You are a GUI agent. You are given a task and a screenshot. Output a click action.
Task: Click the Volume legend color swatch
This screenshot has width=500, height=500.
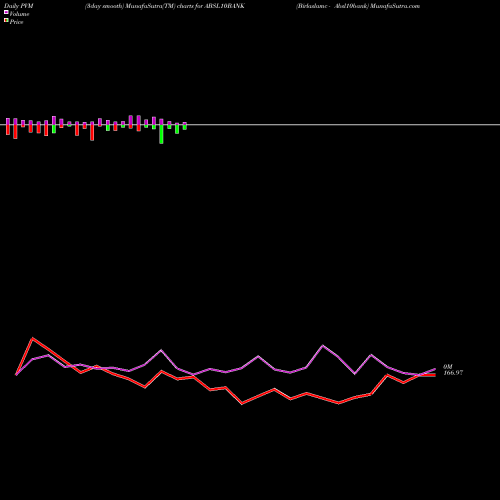point(6,12)
